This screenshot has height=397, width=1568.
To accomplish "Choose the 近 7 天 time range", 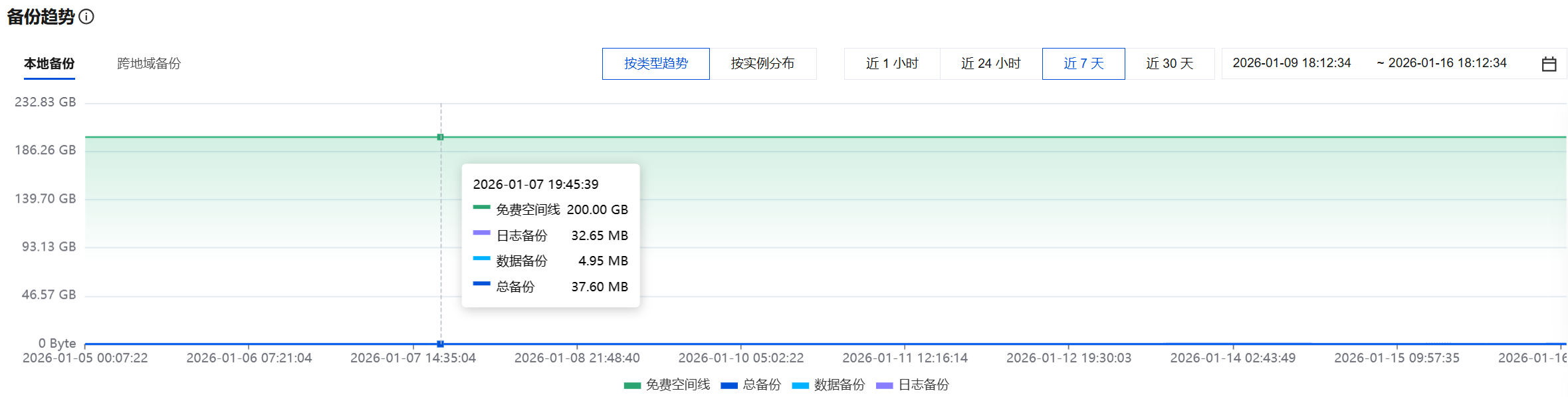I will tap(1083, 64).
